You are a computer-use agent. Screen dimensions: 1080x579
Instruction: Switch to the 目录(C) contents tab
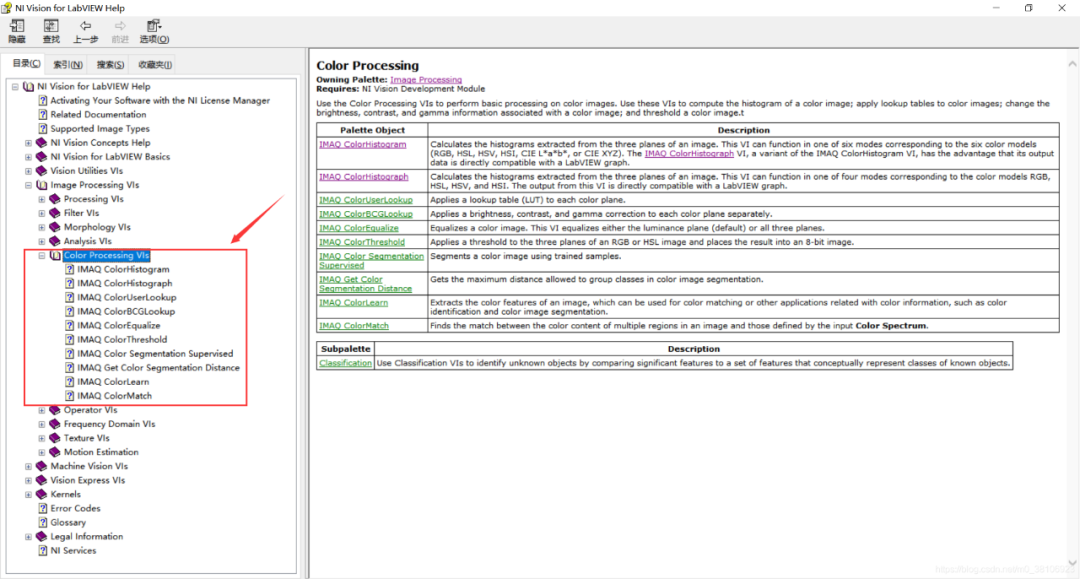tap(26, 63)
